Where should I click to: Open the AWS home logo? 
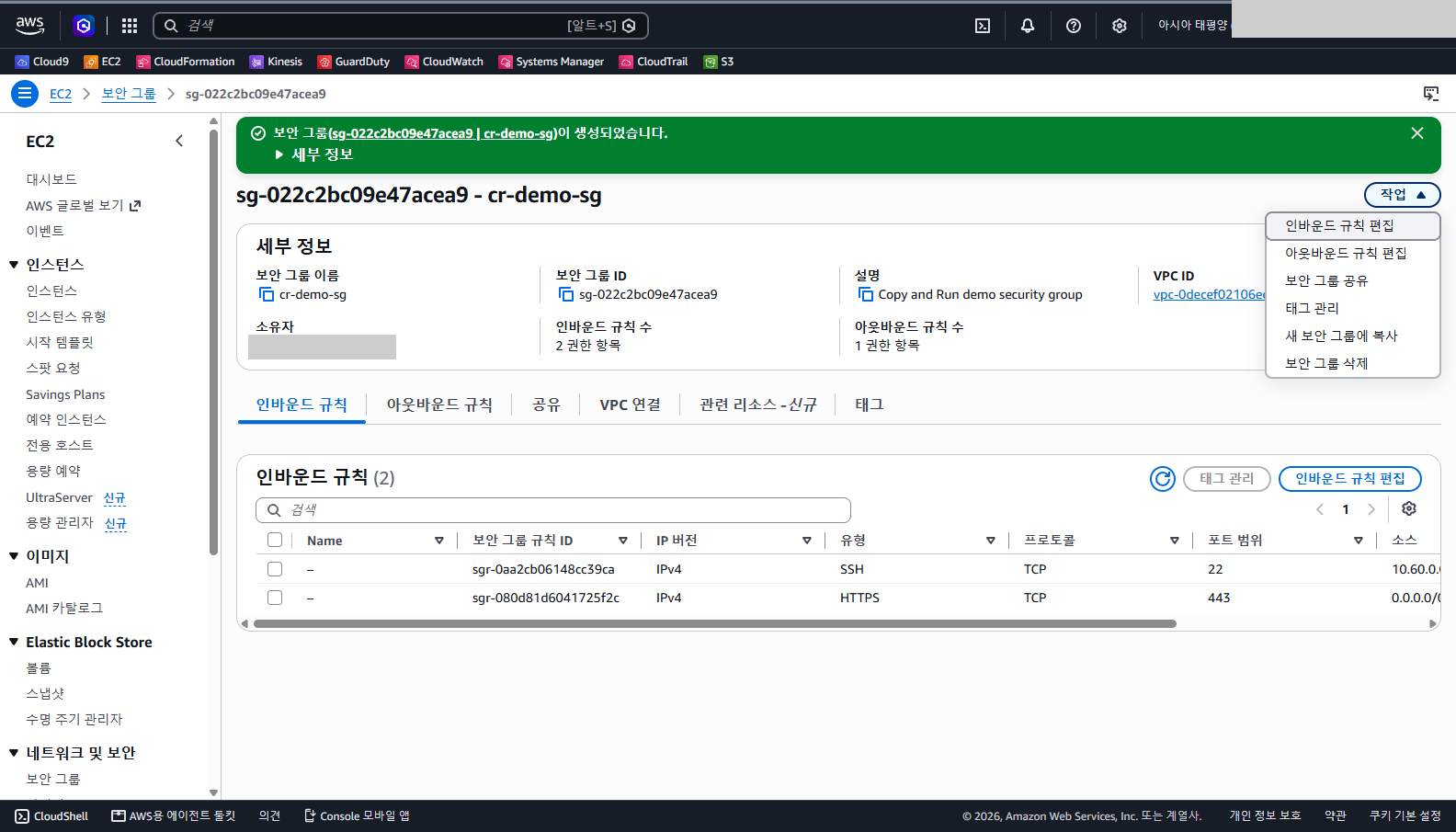[29, 26]
